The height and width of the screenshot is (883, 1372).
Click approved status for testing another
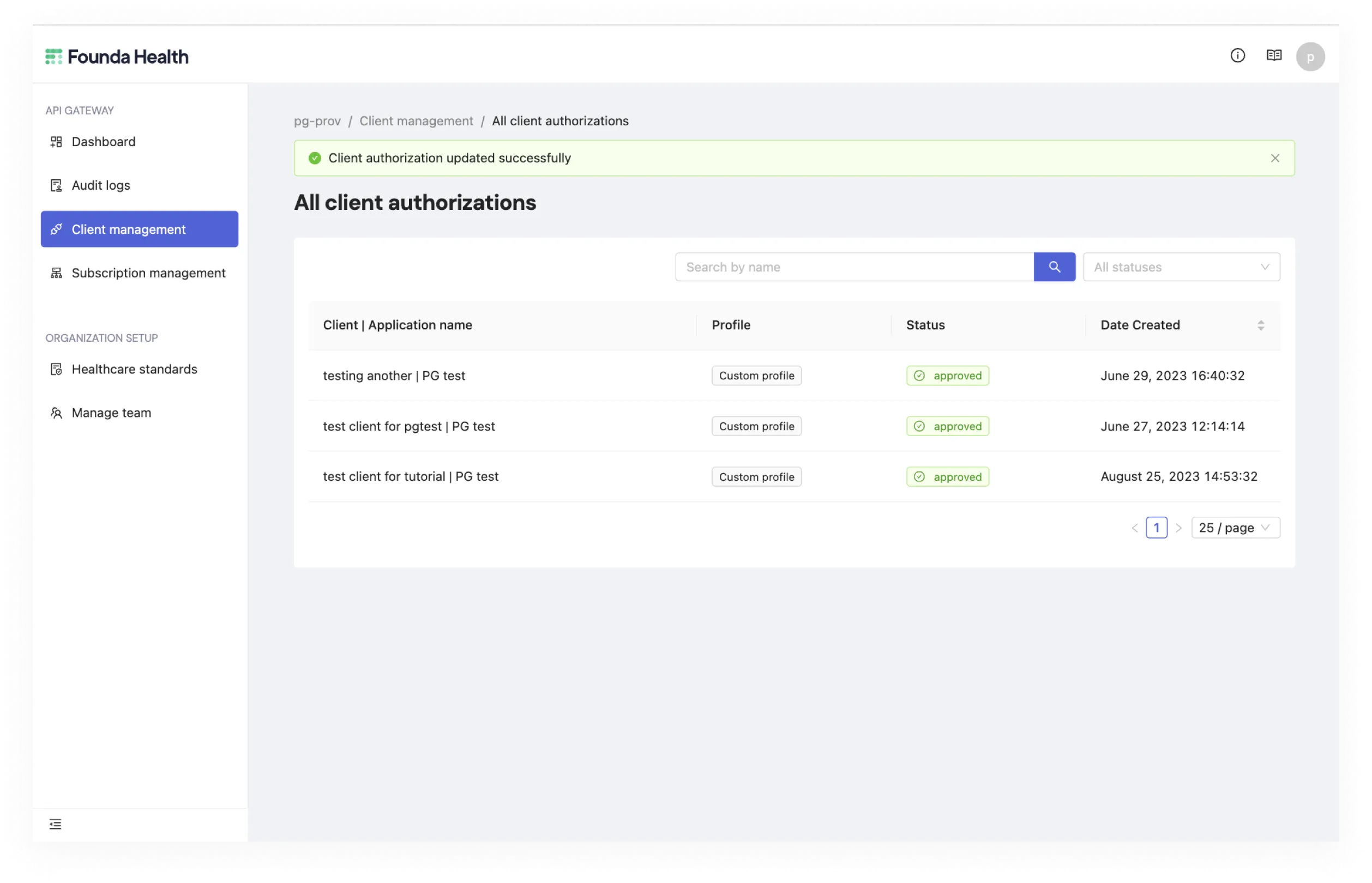[948, 376]
